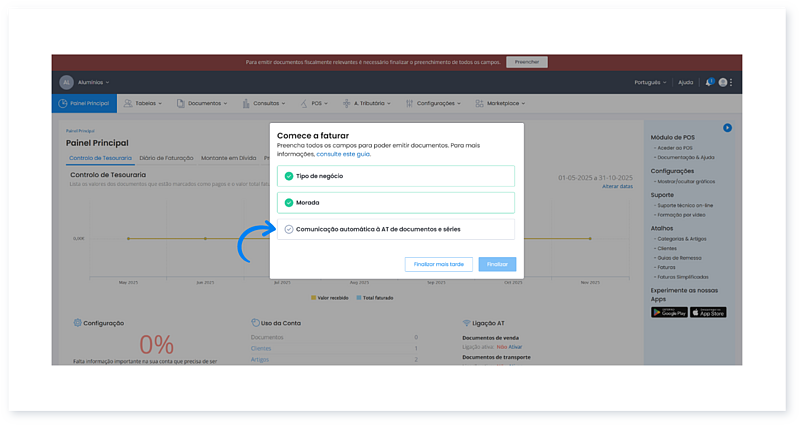Switch to Diário de Faturação tab
Screen dimensions: 800x425
point(167,157)
